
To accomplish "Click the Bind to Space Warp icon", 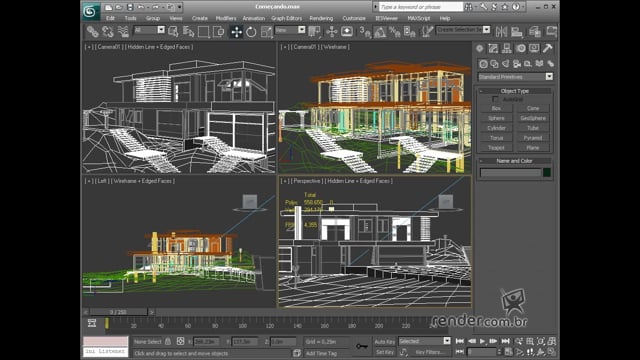I will [123, 31].
